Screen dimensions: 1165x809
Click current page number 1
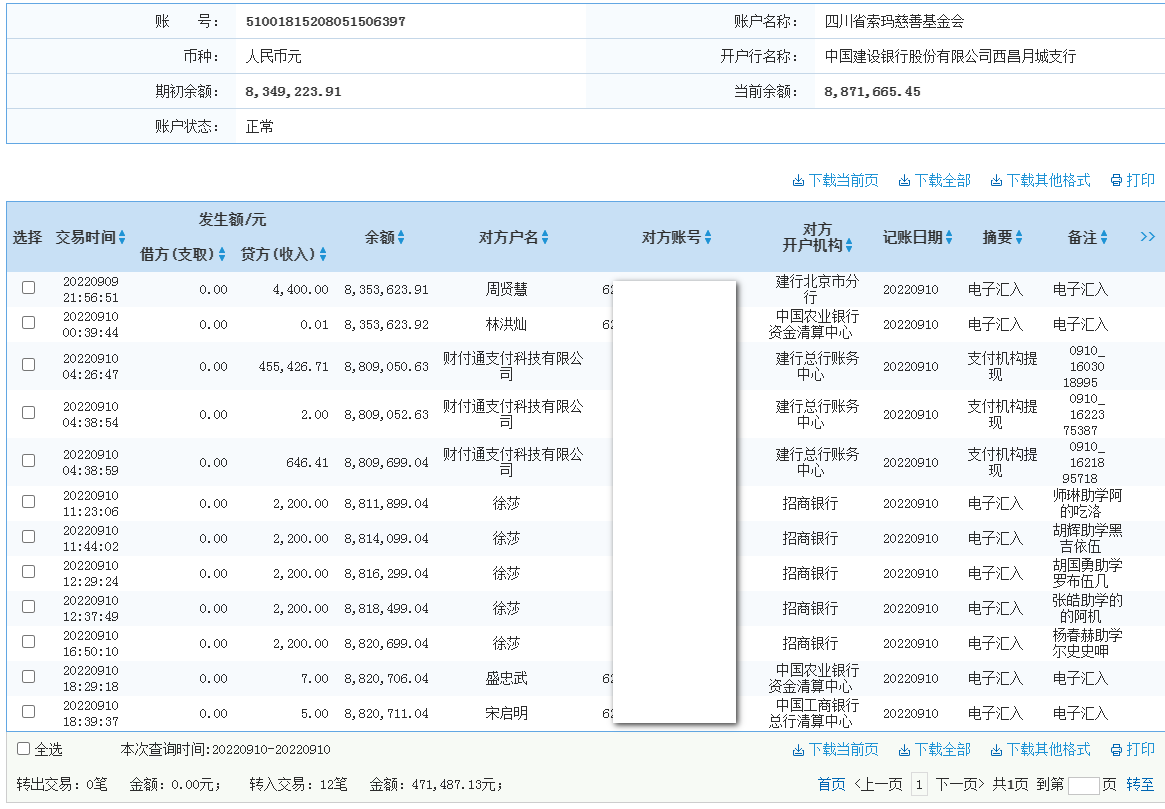[x=919, y=784]
